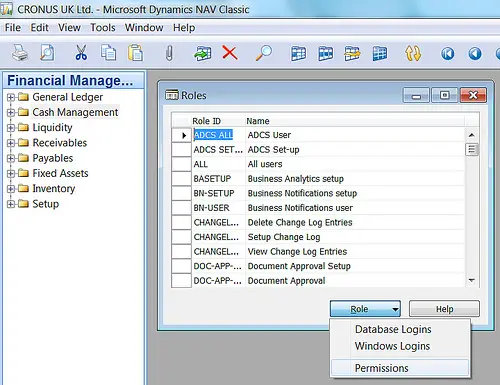Expand the Receivables tree node

coord(11,143)
